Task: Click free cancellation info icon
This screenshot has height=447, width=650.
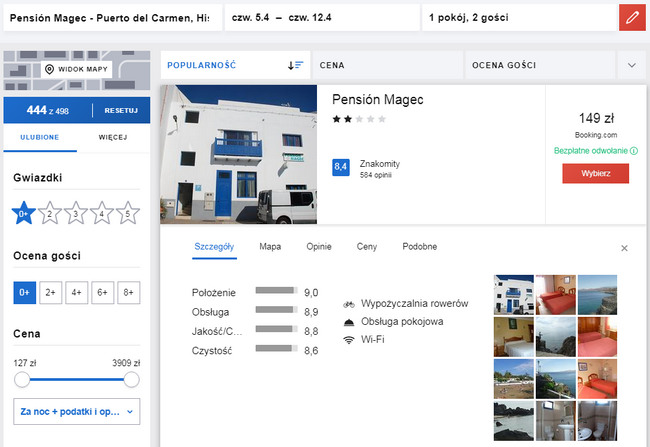Action: pos(634,151)
